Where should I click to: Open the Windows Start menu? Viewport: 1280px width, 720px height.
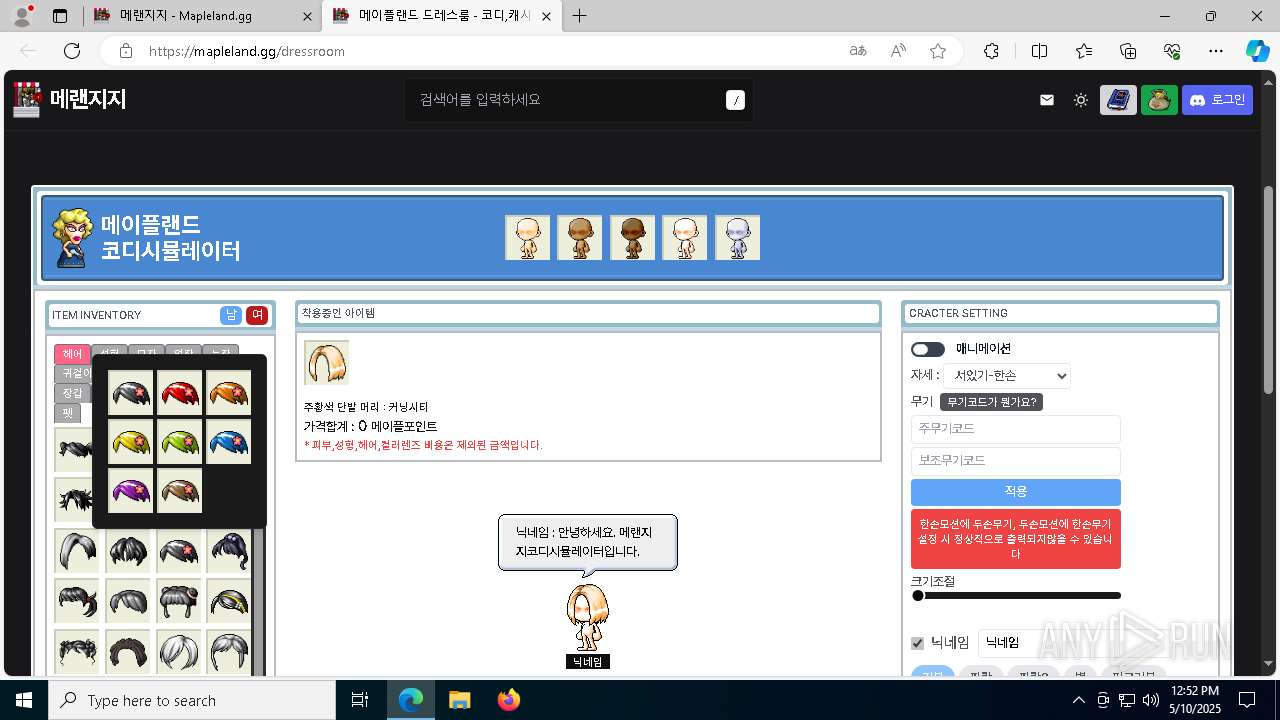(x=24, y=700)
